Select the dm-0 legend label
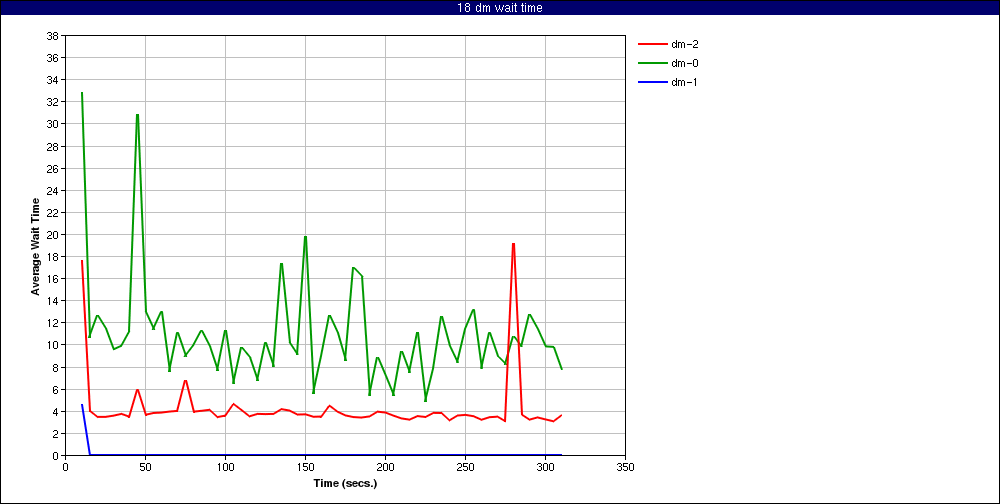The image size is (1000, 504). click(684, 63)
